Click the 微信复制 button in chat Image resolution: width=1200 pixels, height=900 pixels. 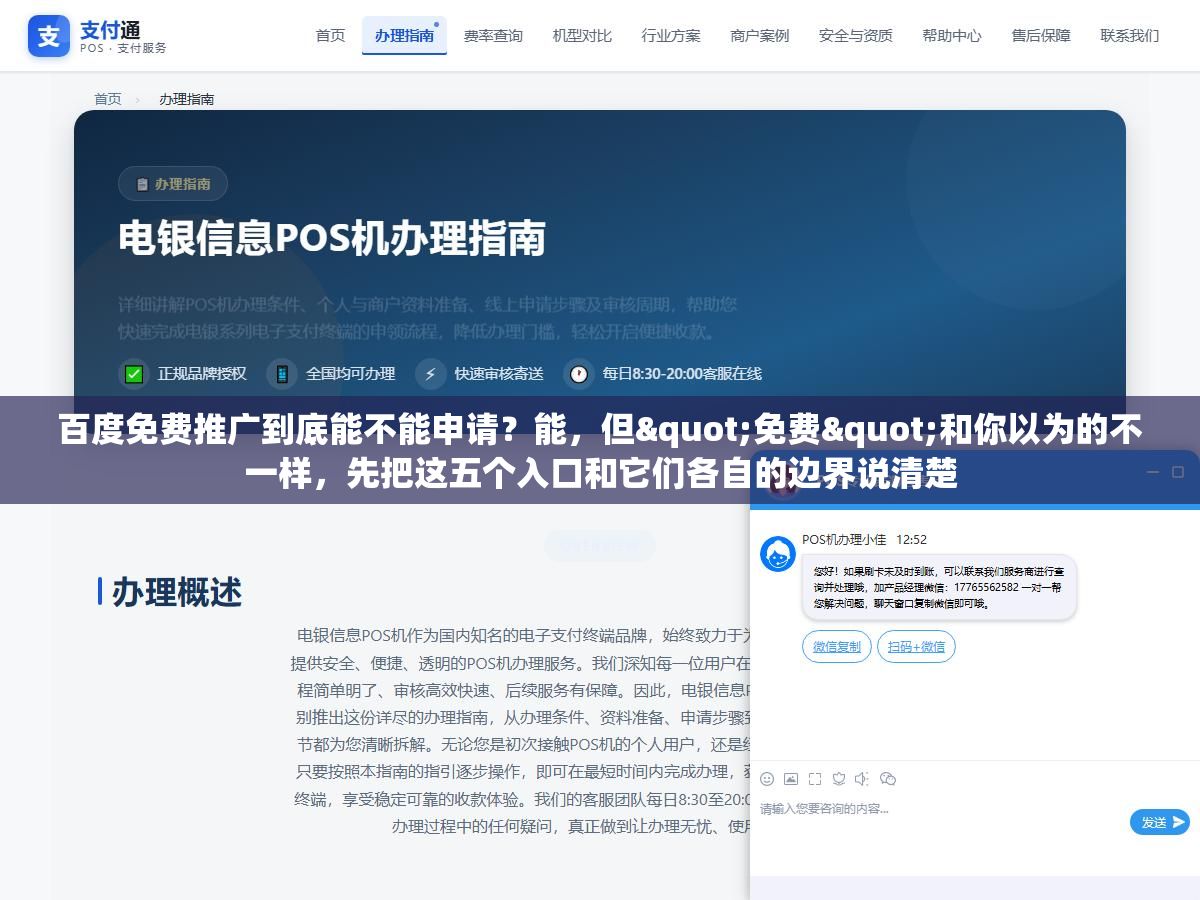(x=837, y=646)
